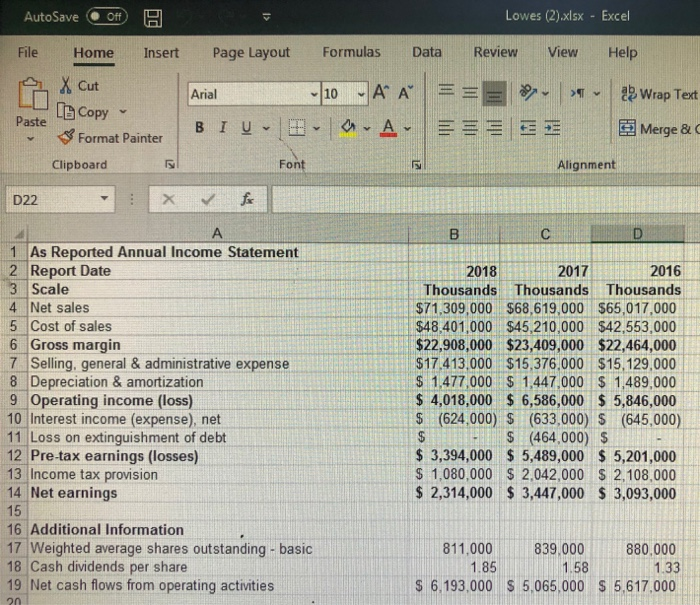
Task: Click the Paste clipboard icon
Action: [32, 94]
